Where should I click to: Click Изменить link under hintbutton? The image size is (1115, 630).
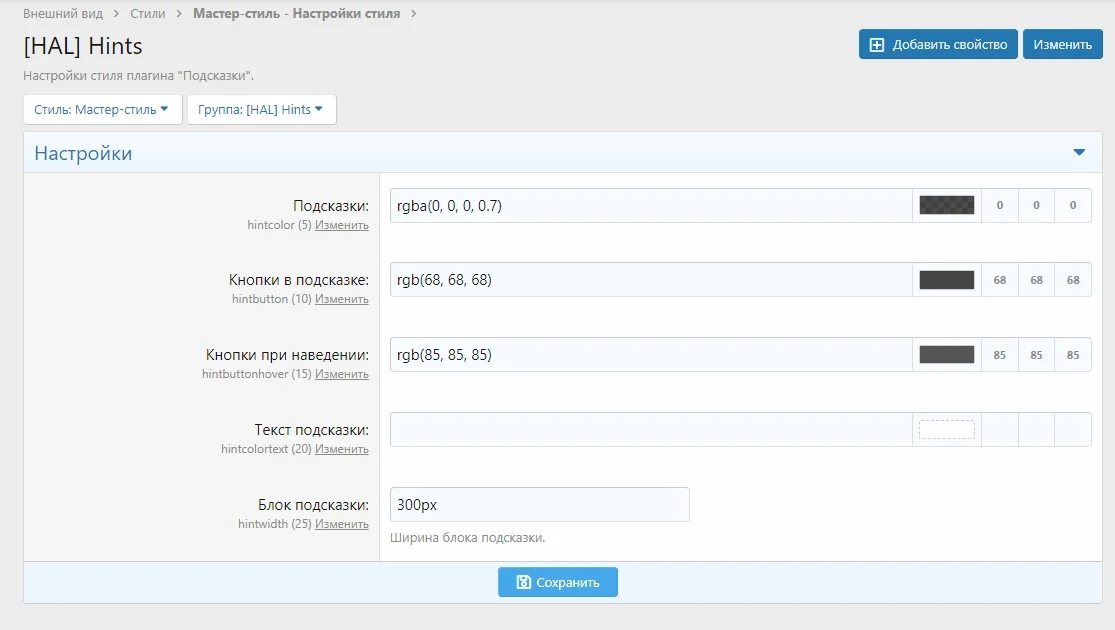[342, 299]
